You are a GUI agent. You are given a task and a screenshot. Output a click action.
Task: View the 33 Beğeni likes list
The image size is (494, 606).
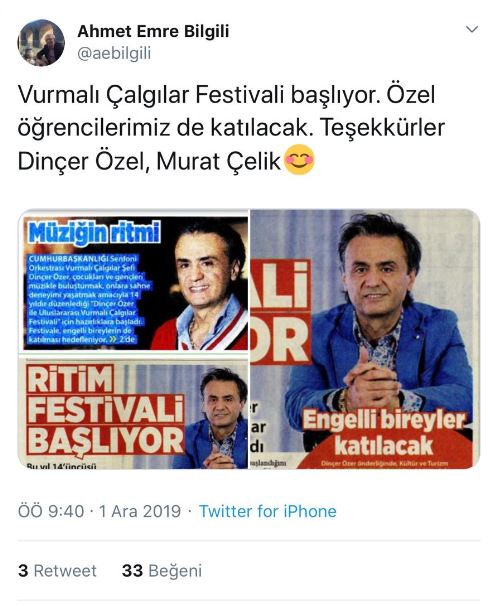[162, 570]
